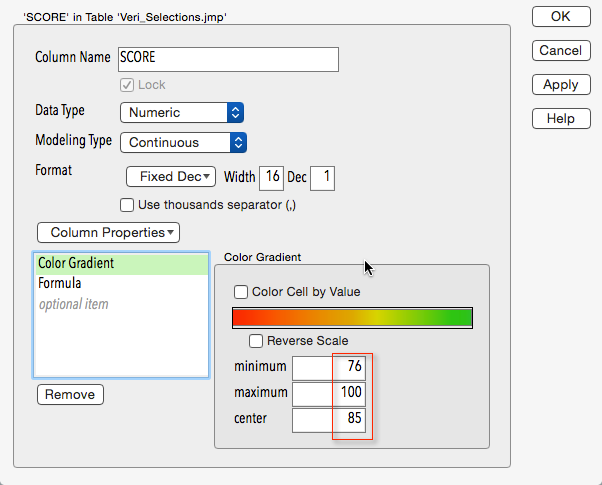Click the Column Name text field

click(228, 59)
